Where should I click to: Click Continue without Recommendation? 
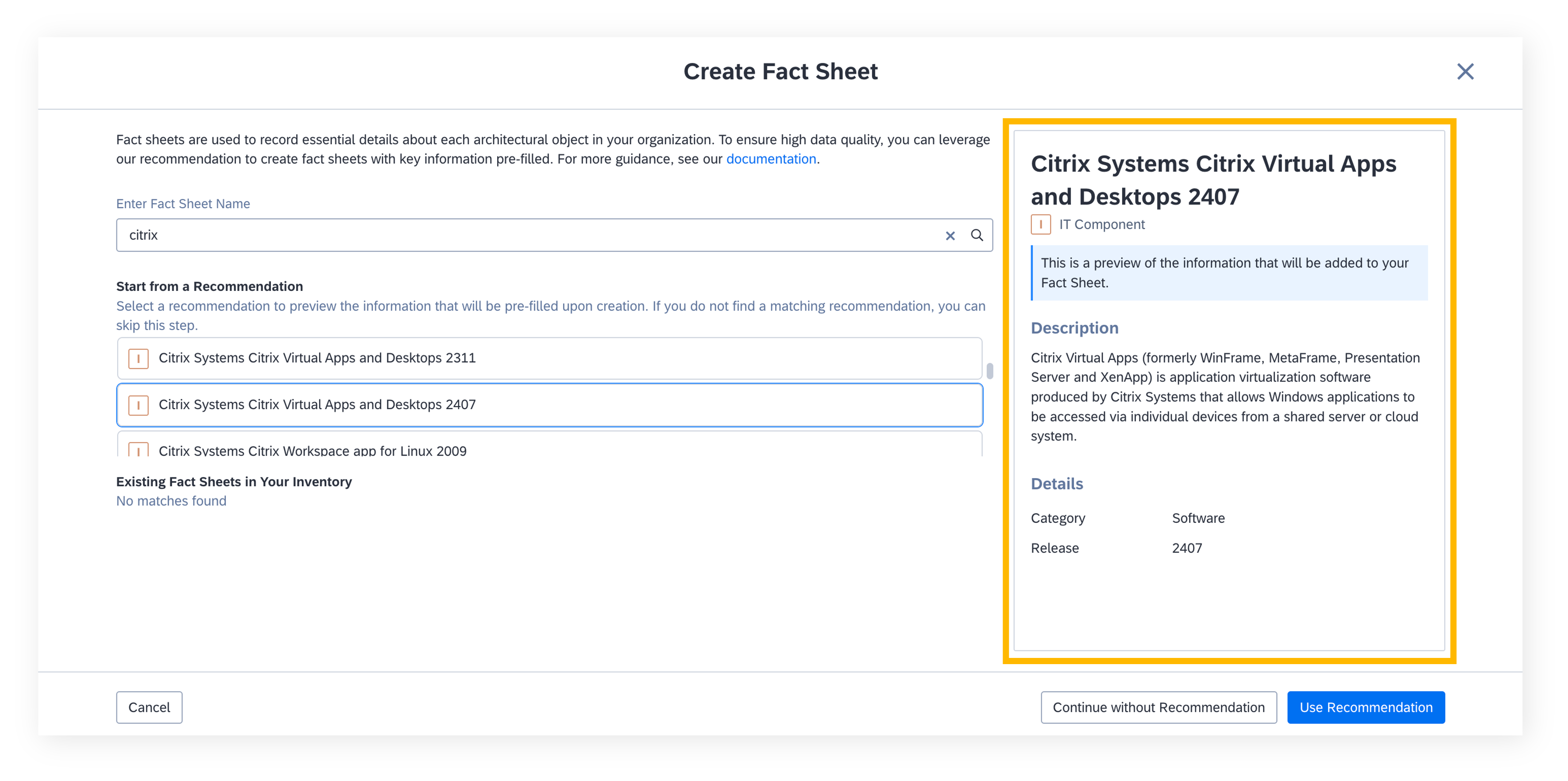click(1159, 708)
